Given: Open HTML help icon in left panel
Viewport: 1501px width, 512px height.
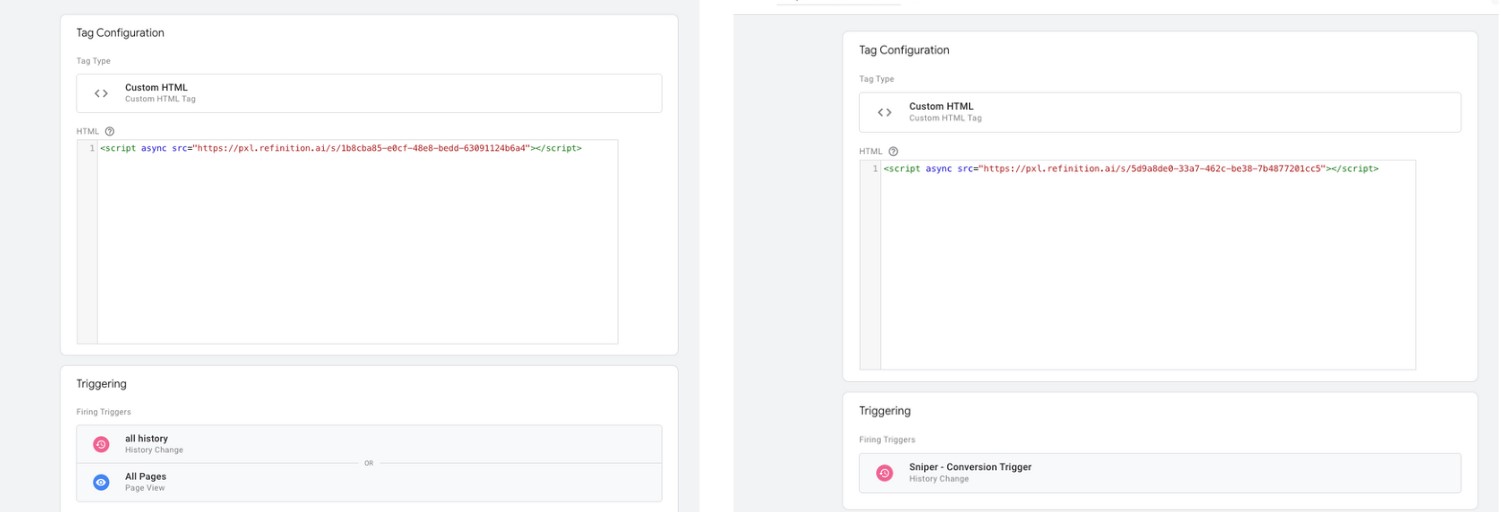Looking at the screenshot, I should pos(110,131).
